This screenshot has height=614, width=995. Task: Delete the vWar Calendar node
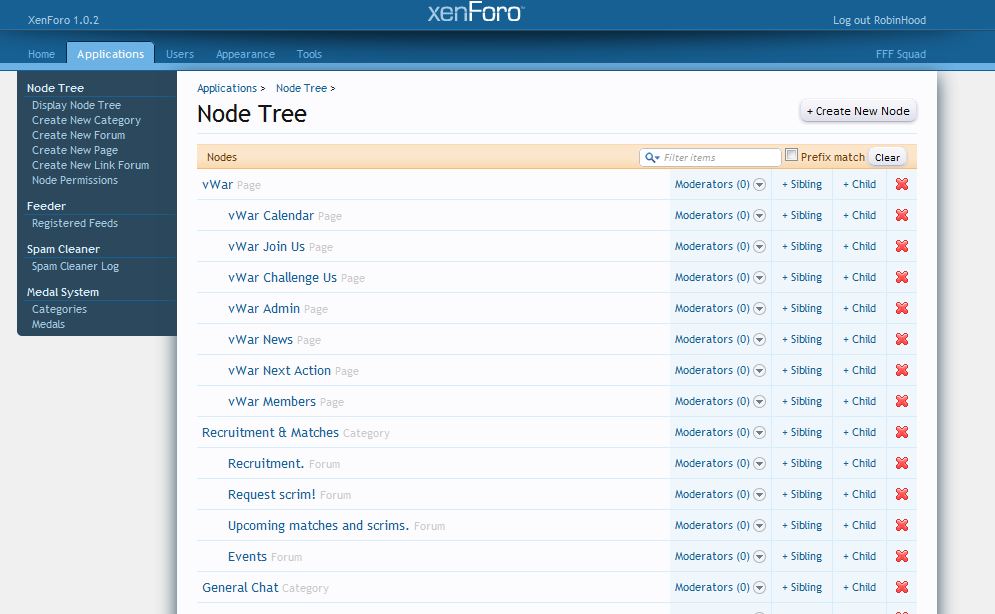tap(902, 215)
